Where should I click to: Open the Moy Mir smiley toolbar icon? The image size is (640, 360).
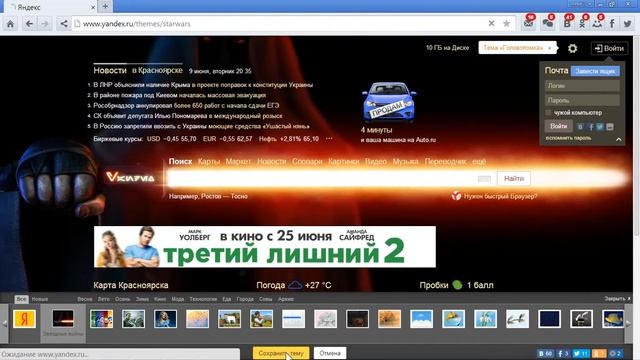pyautogui.click(x=597, y=24)
